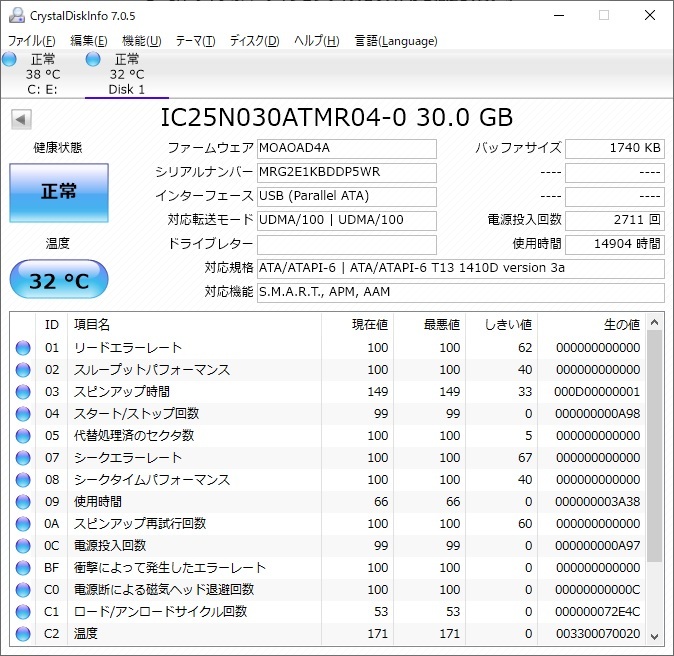Click status orb of attribute 04 row
The image size is (674, 656).
pyautogui.click(x=23, y=414)
